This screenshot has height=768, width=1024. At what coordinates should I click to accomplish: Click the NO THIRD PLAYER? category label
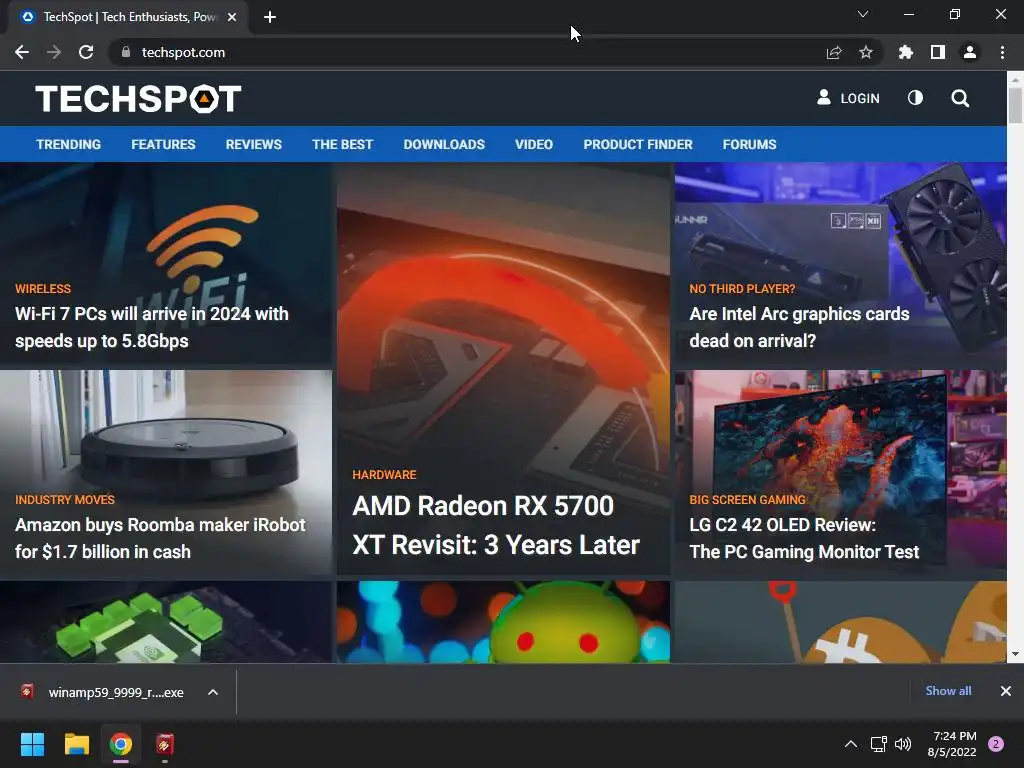(743, 289)
